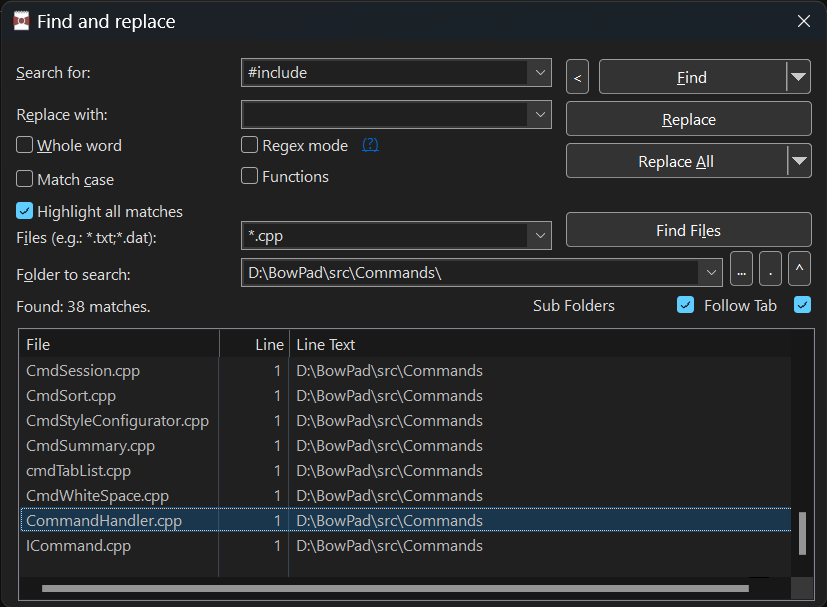This screenshot has height=607, width=827.
Task: Click the '.' current folder button
Action: [769, 270]
